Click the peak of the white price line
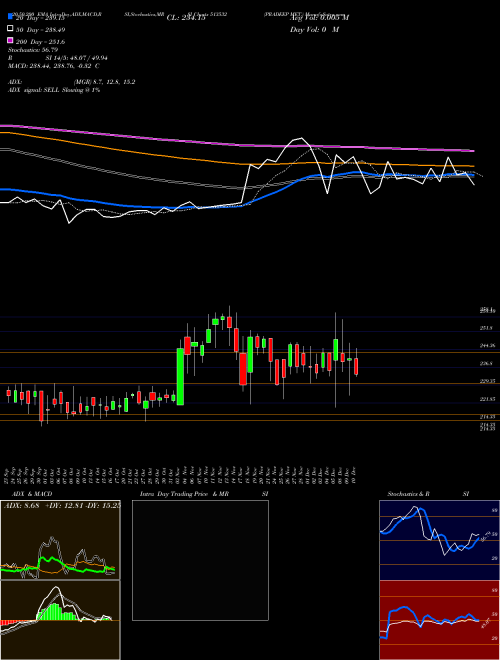This screenshot has width=500, height=660. [x=300, y=138]
